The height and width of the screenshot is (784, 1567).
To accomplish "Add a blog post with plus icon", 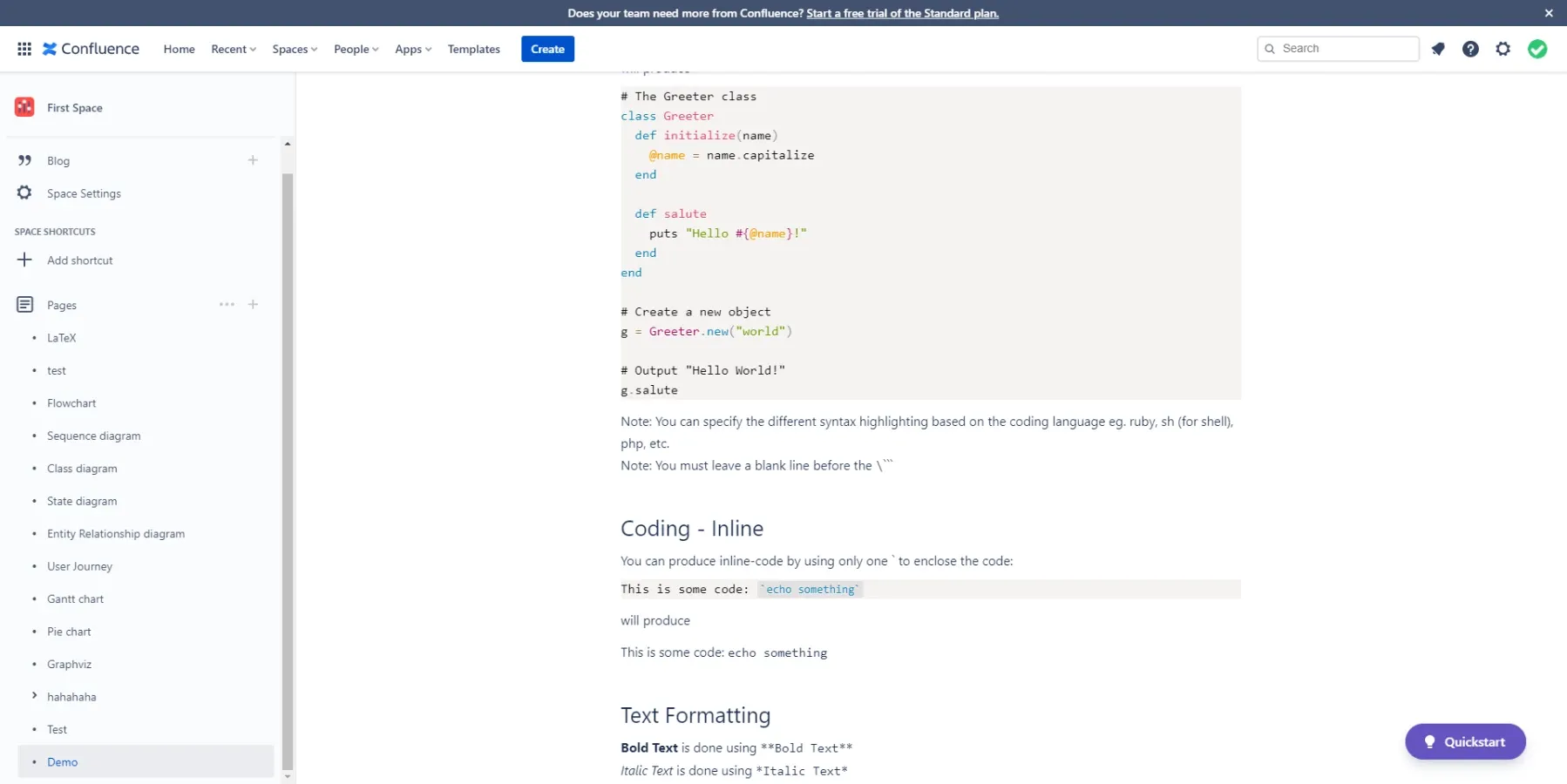I will 253,160.
